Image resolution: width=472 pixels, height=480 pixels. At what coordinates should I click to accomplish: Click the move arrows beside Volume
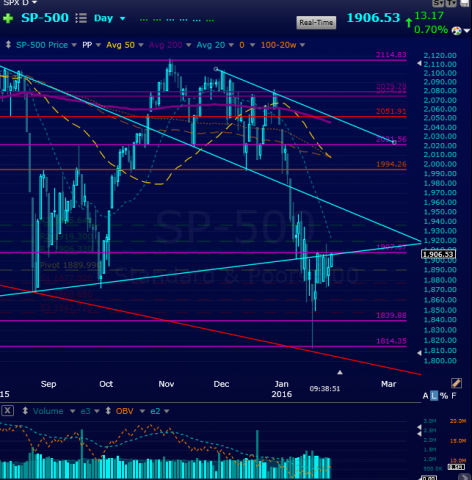tap(25, 411)
